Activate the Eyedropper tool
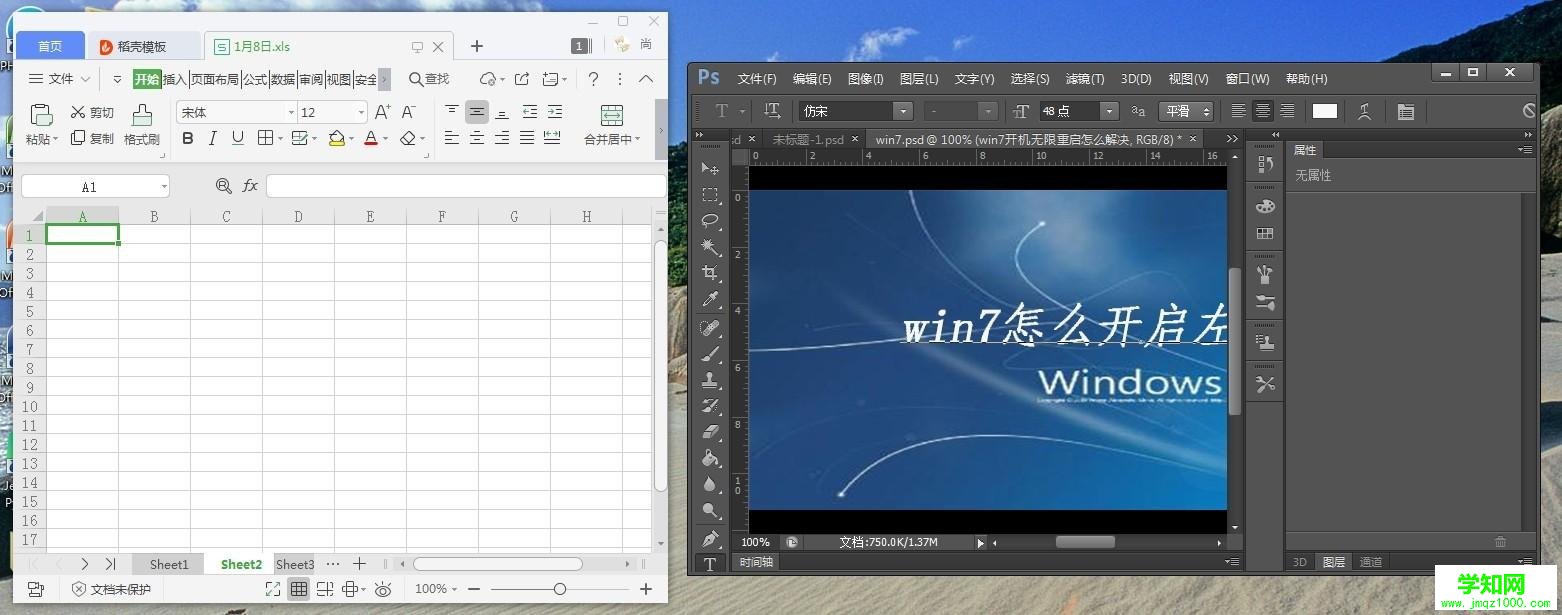 [x=710, y=298]
